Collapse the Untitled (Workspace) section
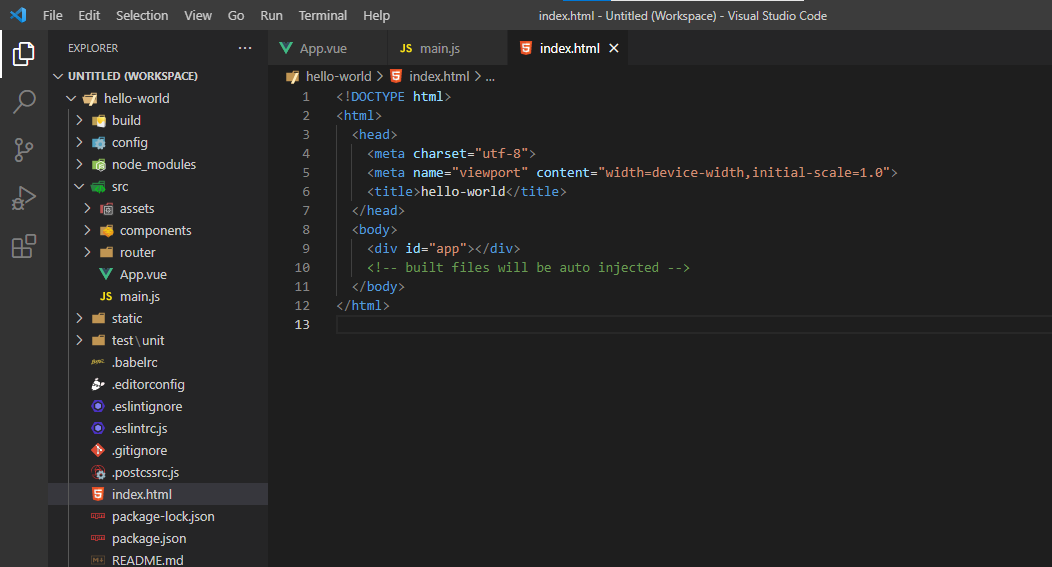This screenshot has height=567, width=1052. click(x=132, y=76)
